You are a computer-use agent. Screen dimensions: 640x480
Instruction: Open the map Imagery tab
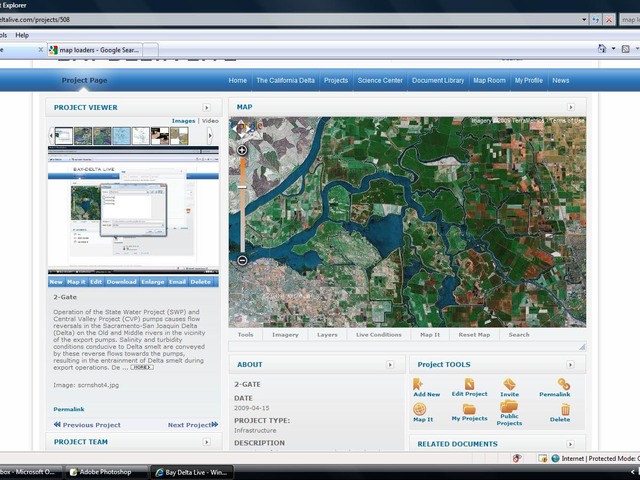tap(285, 335)
